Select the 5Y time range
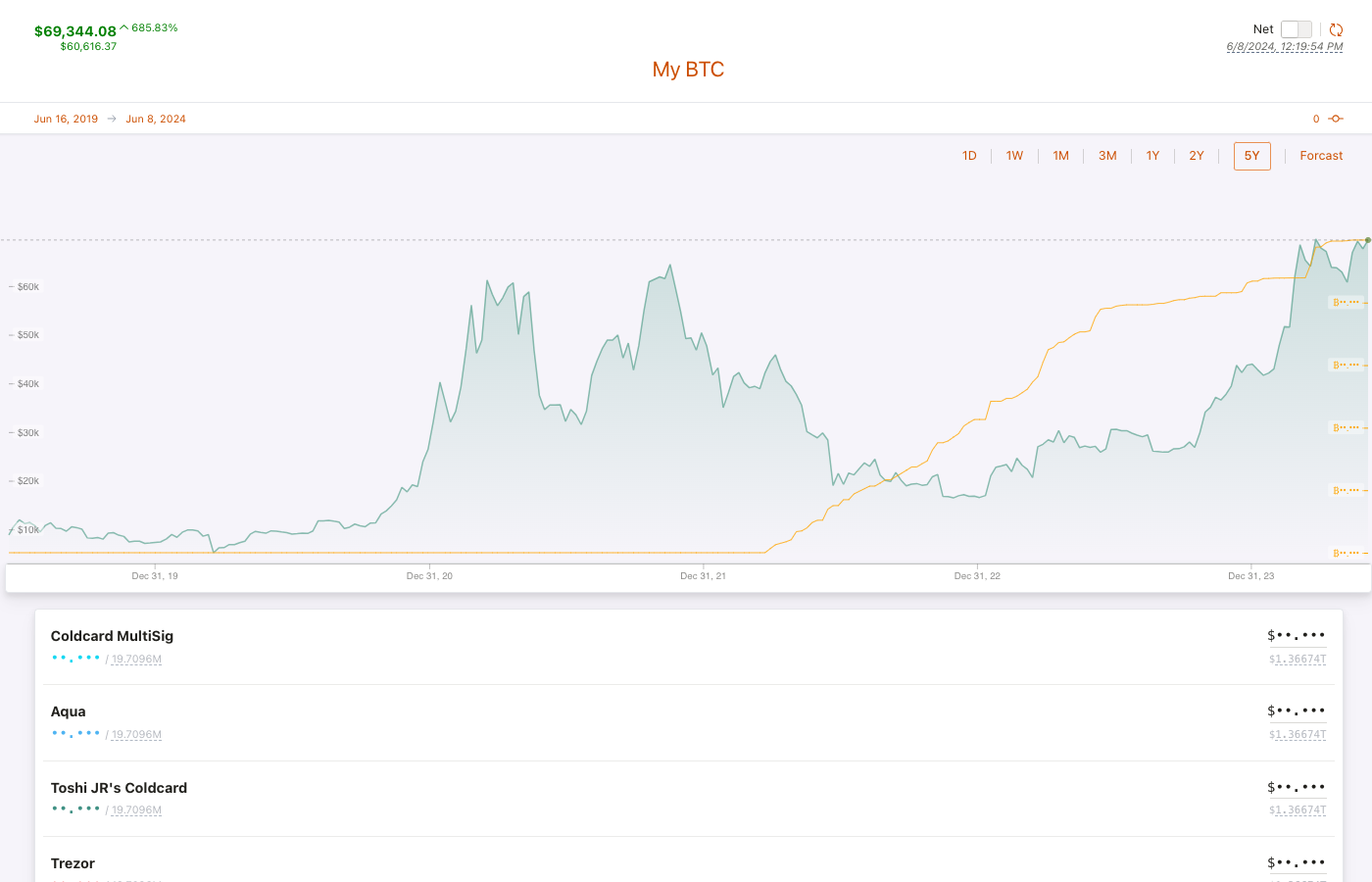The width and height of the screenshot is (1372, 882). [x=1251, y=156]
